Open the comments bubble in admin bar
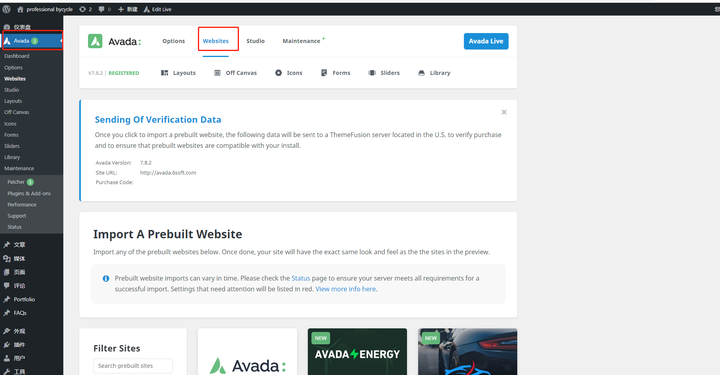This screenshot has height=375, width=720. 105,9
